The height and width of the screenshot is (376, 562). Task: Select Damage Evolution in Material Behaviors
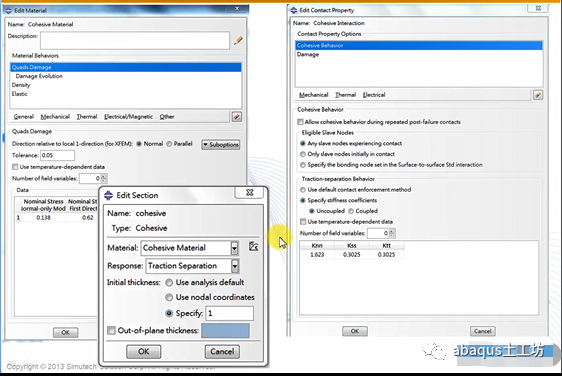tap(125, 76)
